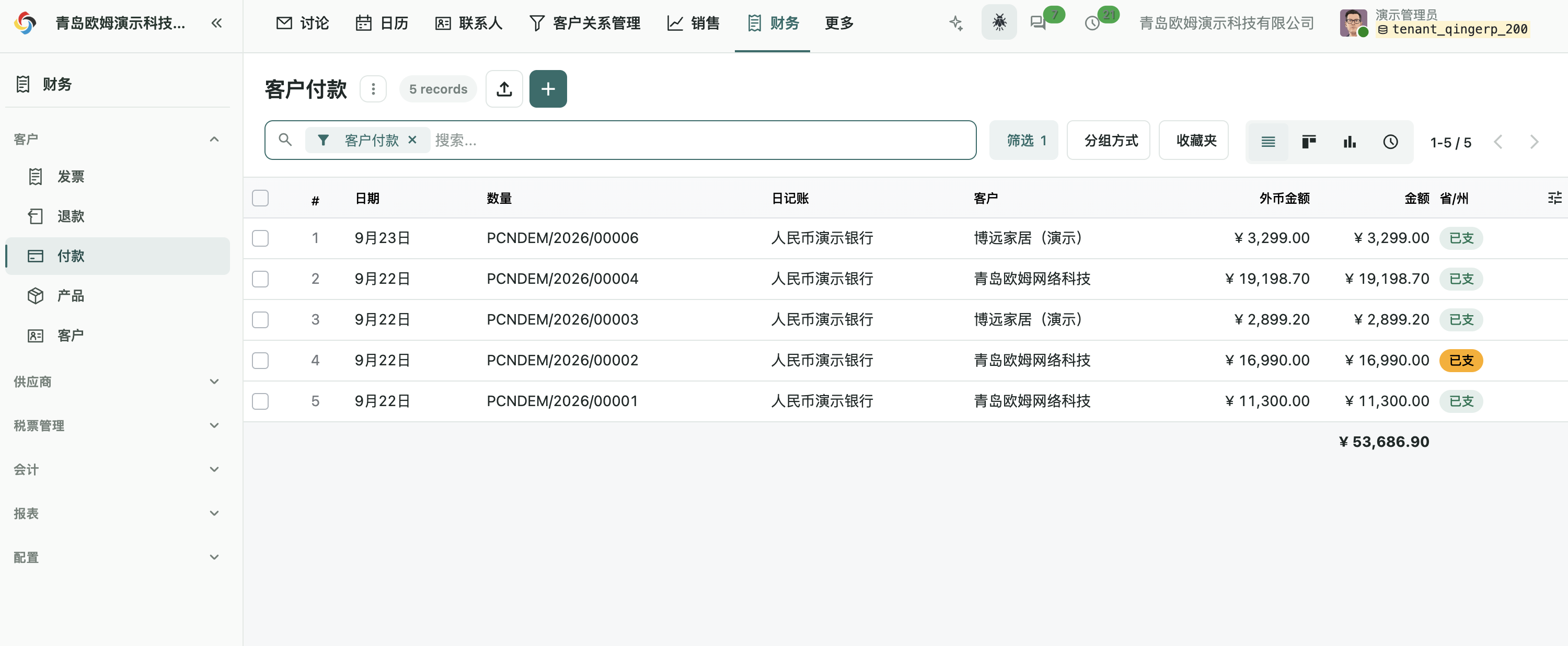Switch to activity clock view
This screenshot has height=646, width=1568.
tap(1390, 142)
